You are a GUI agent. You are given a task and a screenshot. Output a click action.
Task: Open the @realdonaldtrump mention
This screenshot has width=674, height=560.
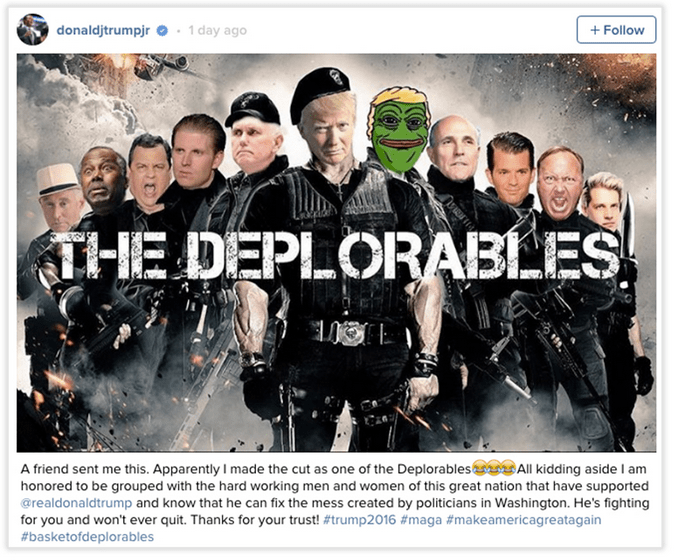[77, 503]
